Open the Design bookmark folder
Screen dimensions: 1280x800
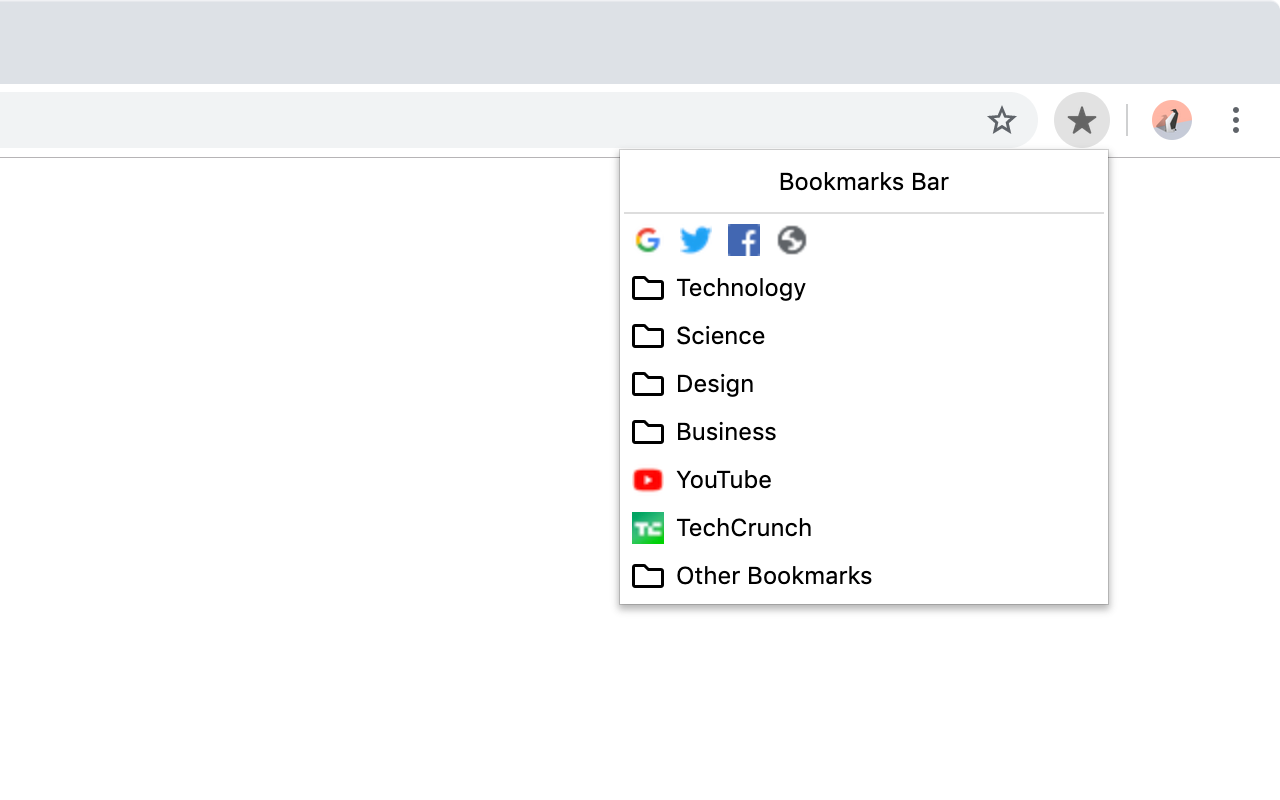click(864, 384)
